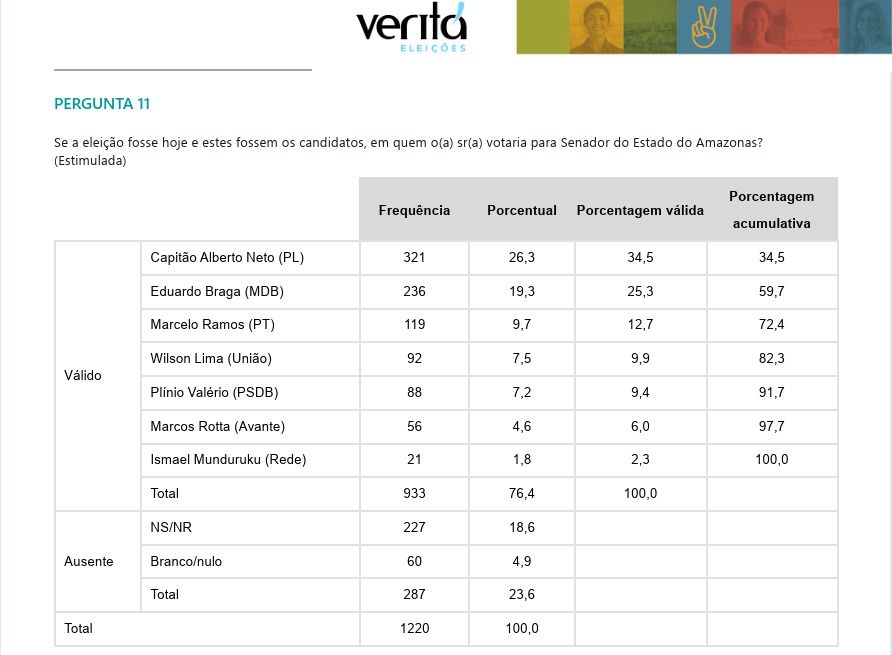The width and height of the screenshot is (892, 655).
Task: Open the smiling face photo on orange tile
Action: point(596,27)
